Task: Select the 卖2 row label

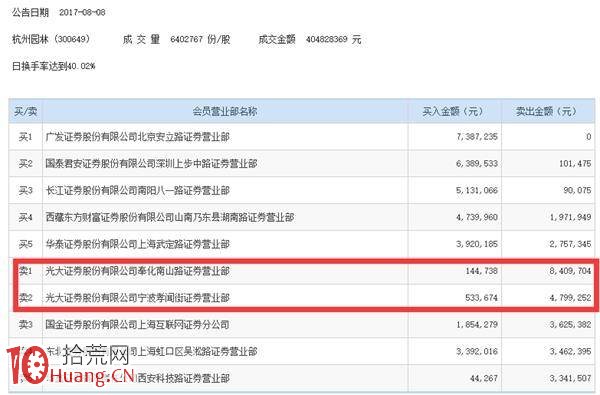Action: point(26,297)
